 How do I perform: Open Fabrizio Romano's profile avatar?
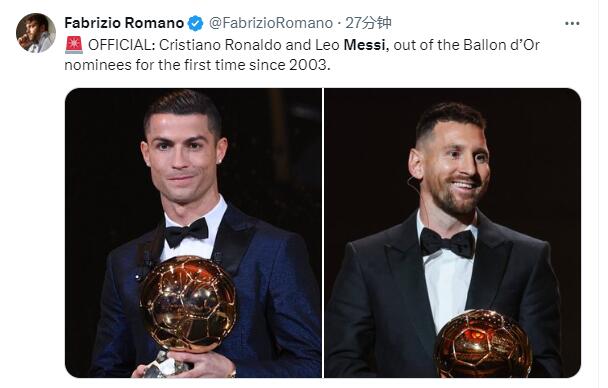coord(36,33)
